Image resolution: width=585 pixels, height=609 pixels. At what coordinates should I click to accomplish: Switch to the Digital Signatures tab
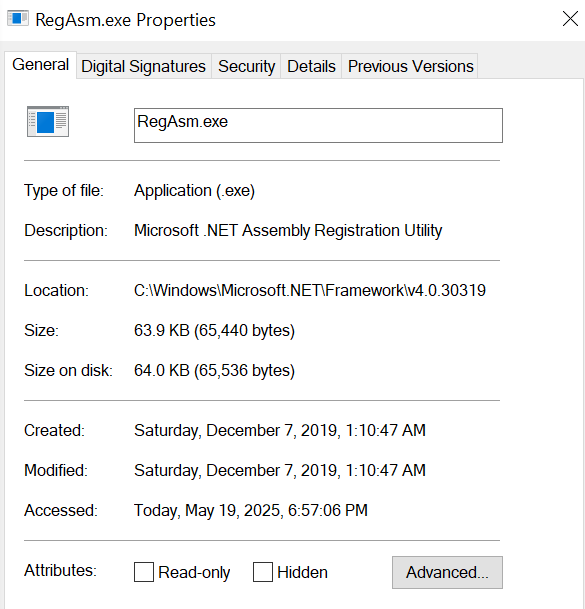(x=143, y=66)
